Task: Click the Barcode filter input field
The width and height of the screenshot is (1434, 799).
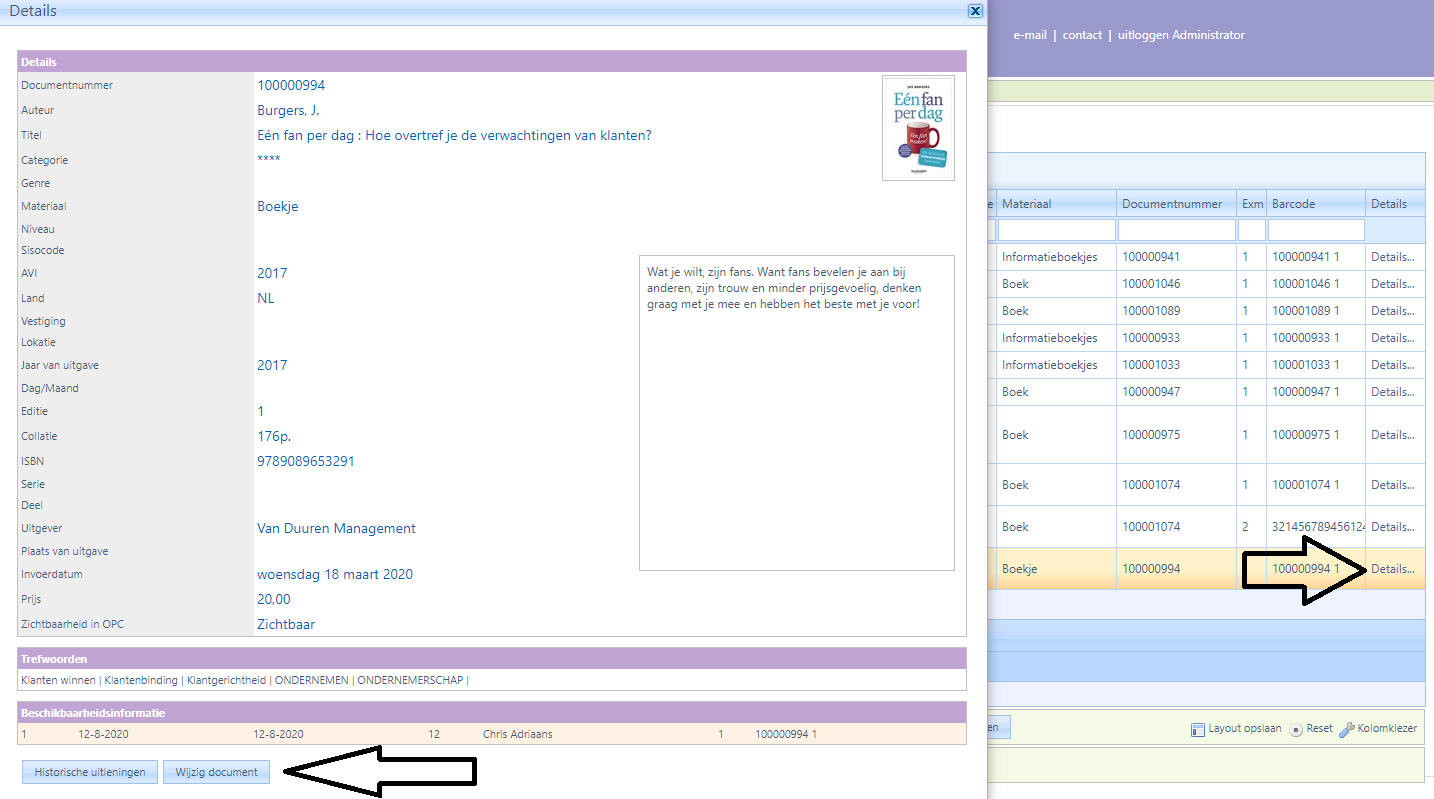Action: point(1315,230)
